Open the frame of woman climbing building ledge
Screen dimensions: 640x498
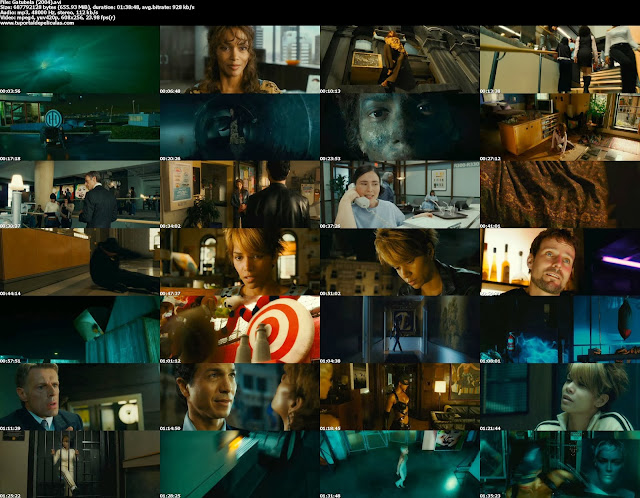click(400, 60)
